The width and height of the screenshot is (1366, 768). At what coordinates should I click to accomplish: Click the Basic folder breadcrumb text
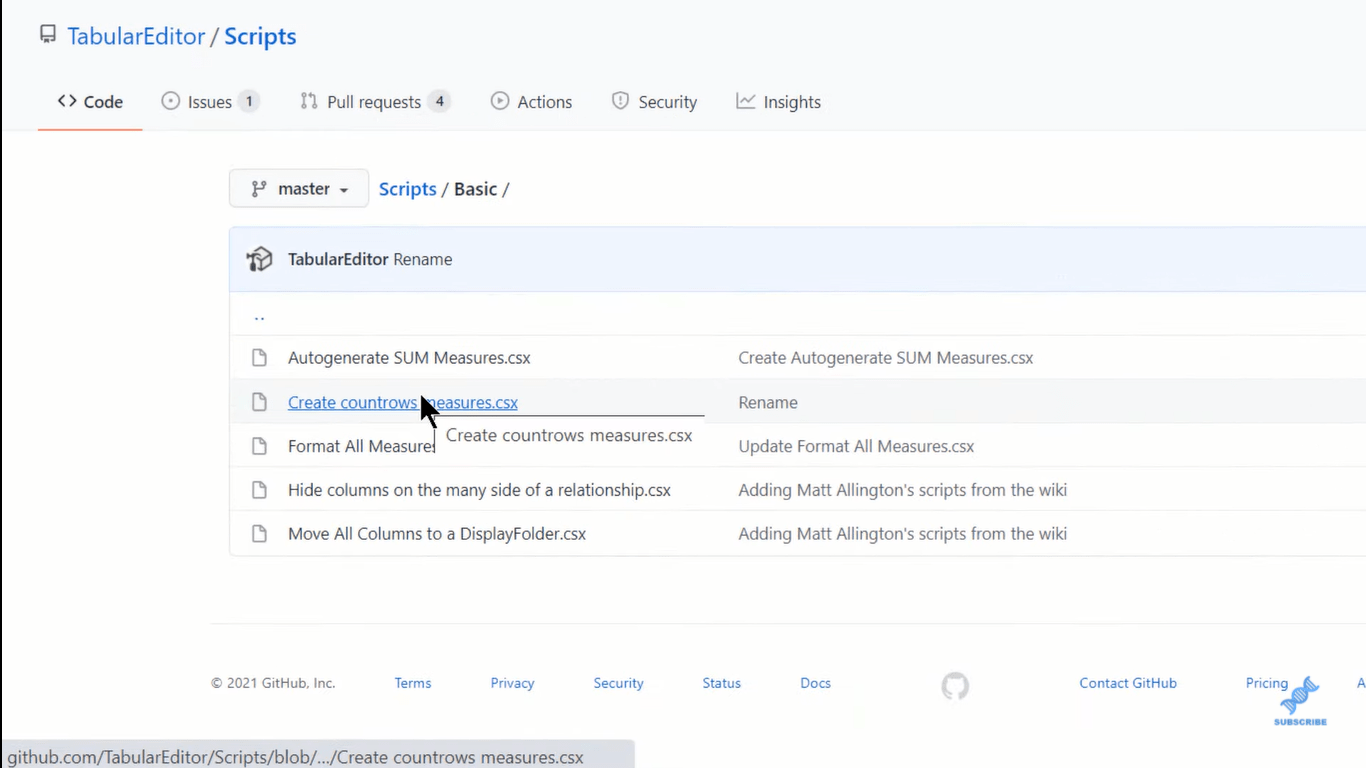pyautogui.click(x=475, y=189)
